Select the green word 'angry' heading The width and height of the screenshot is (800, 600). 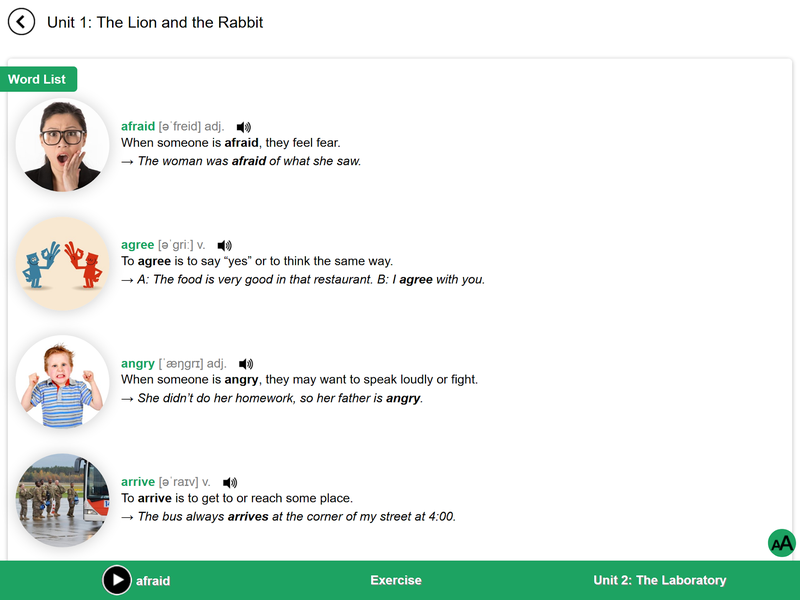point(138,364)
